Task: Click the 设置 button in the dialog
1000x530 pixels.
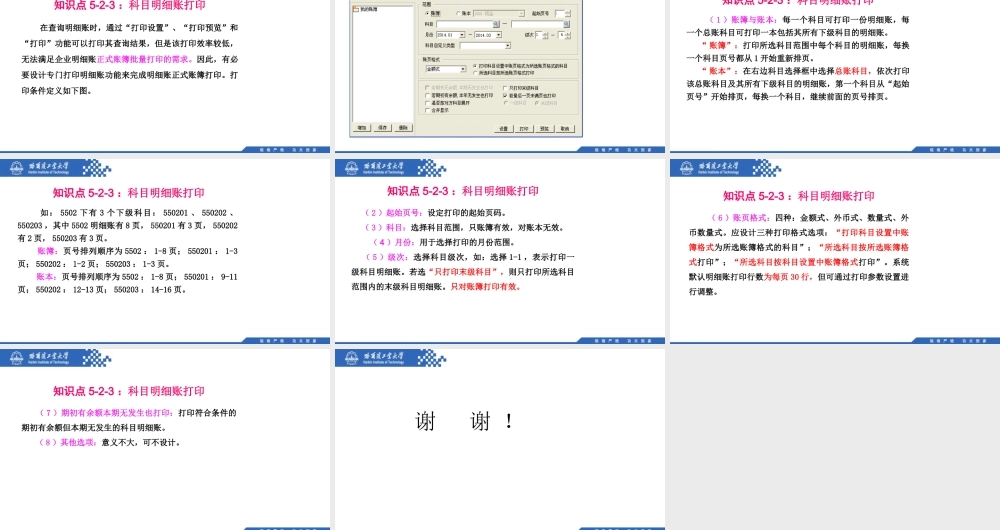Action: click(x=504, y=129)
